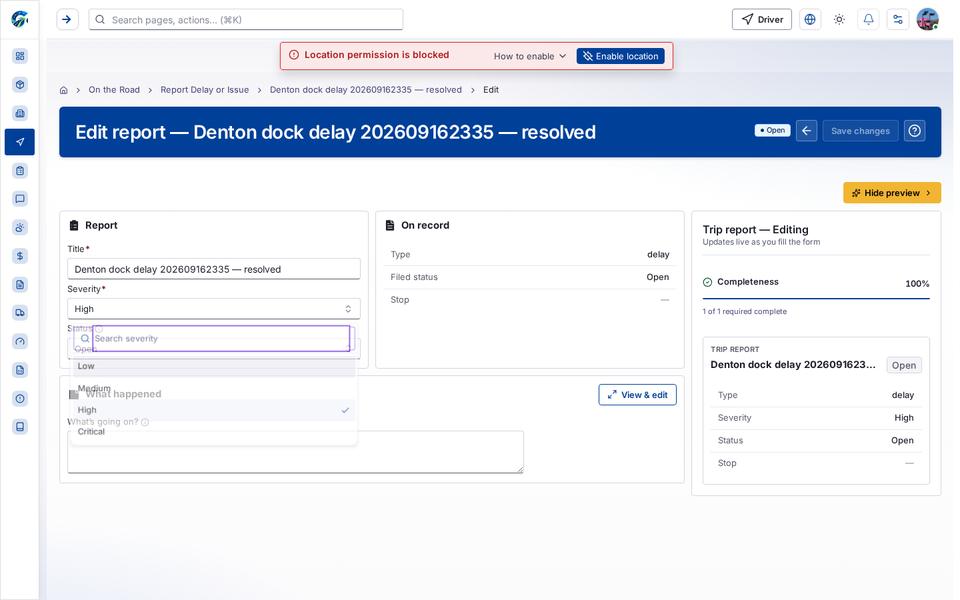Focus the global search pages box
This screenshot has width=960, height=600.
(246, 20)
